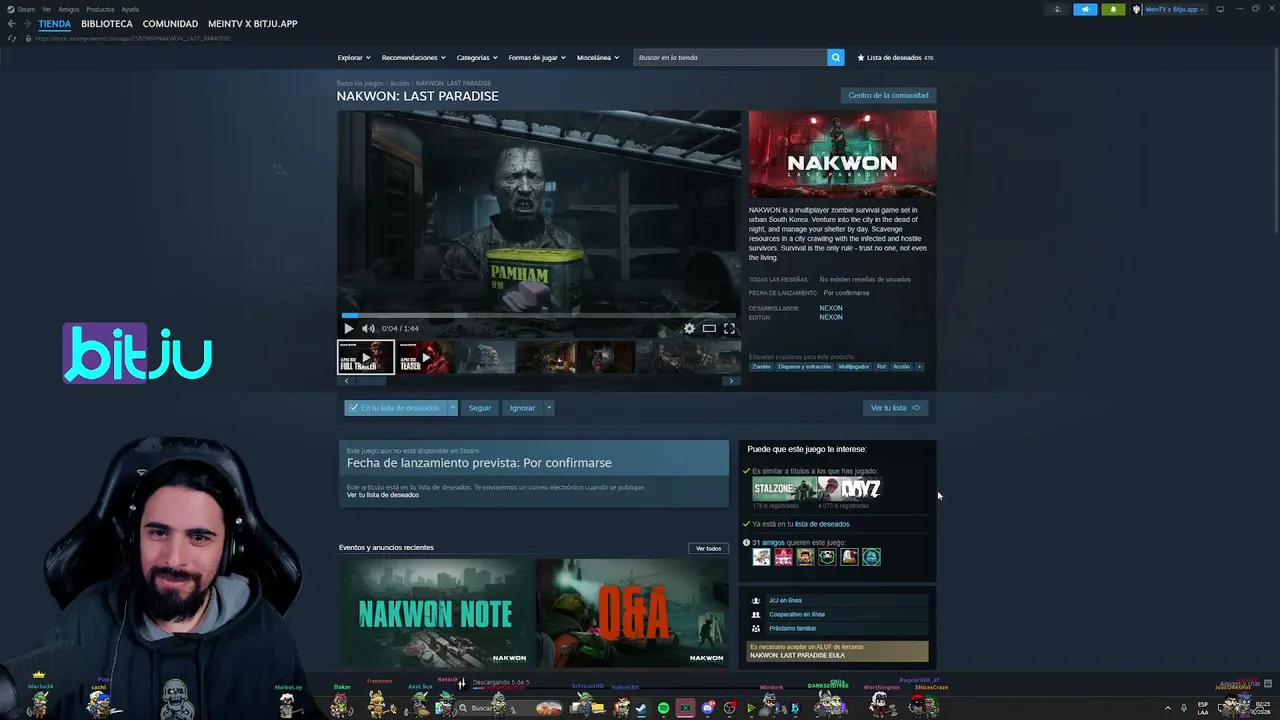This screenshot has width=1280, height=720.
Task: Expand the Categorías dropdown
Action: tap(478, 57)
